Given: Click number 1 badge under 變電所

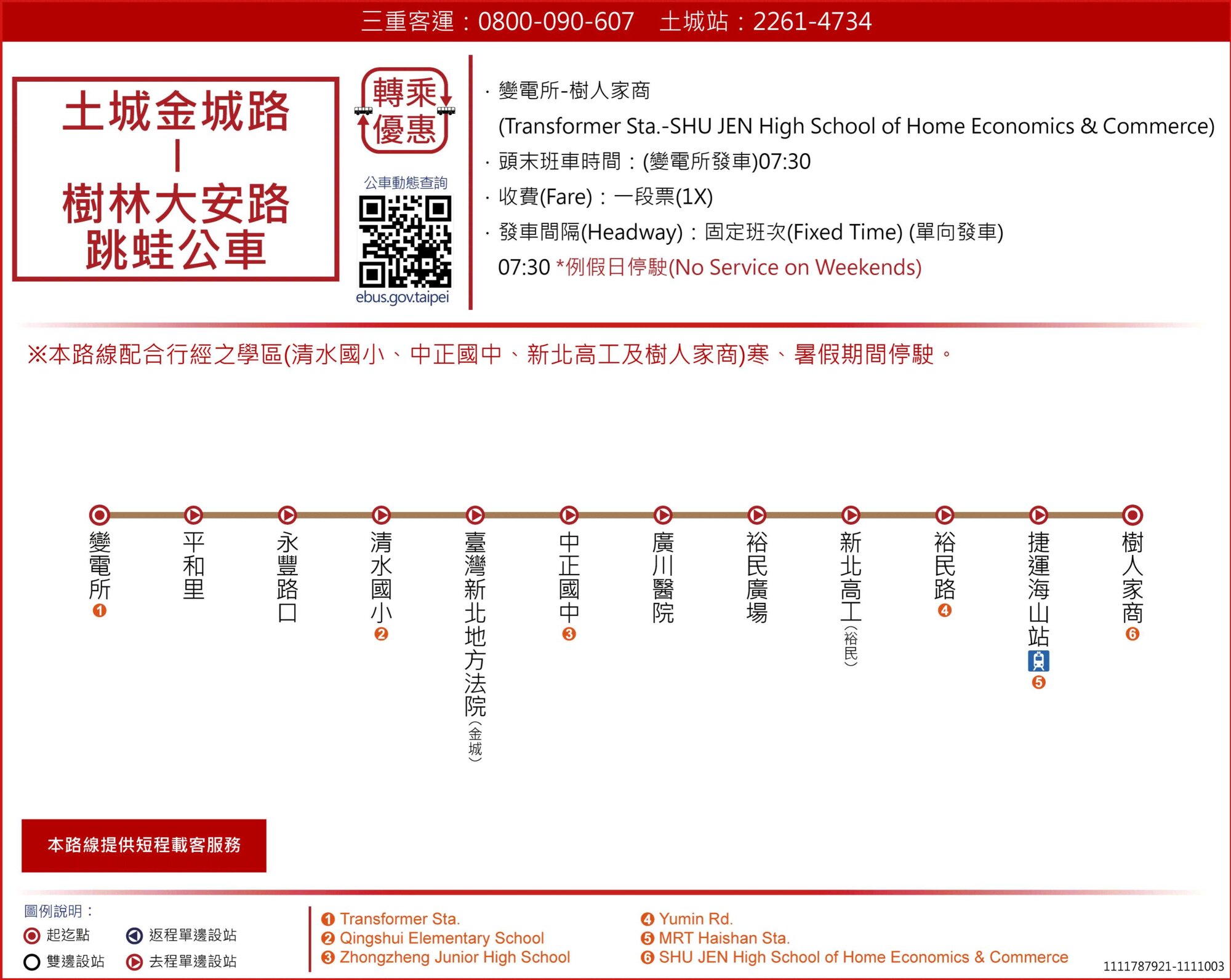Looking at the screenshot, I should pos(100,610).
